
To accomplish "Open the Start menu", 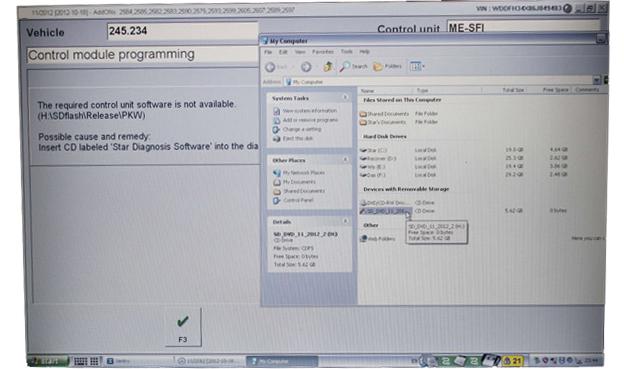I will tap(49, 361).
